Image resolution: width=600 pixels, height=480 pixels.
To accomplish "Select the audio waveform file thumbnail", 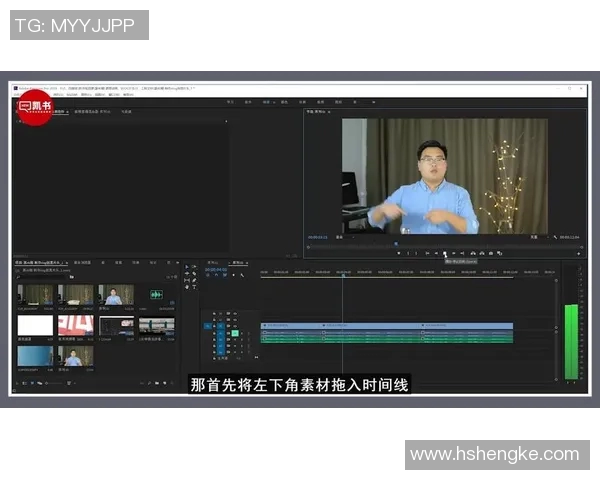I will [156, 294].
